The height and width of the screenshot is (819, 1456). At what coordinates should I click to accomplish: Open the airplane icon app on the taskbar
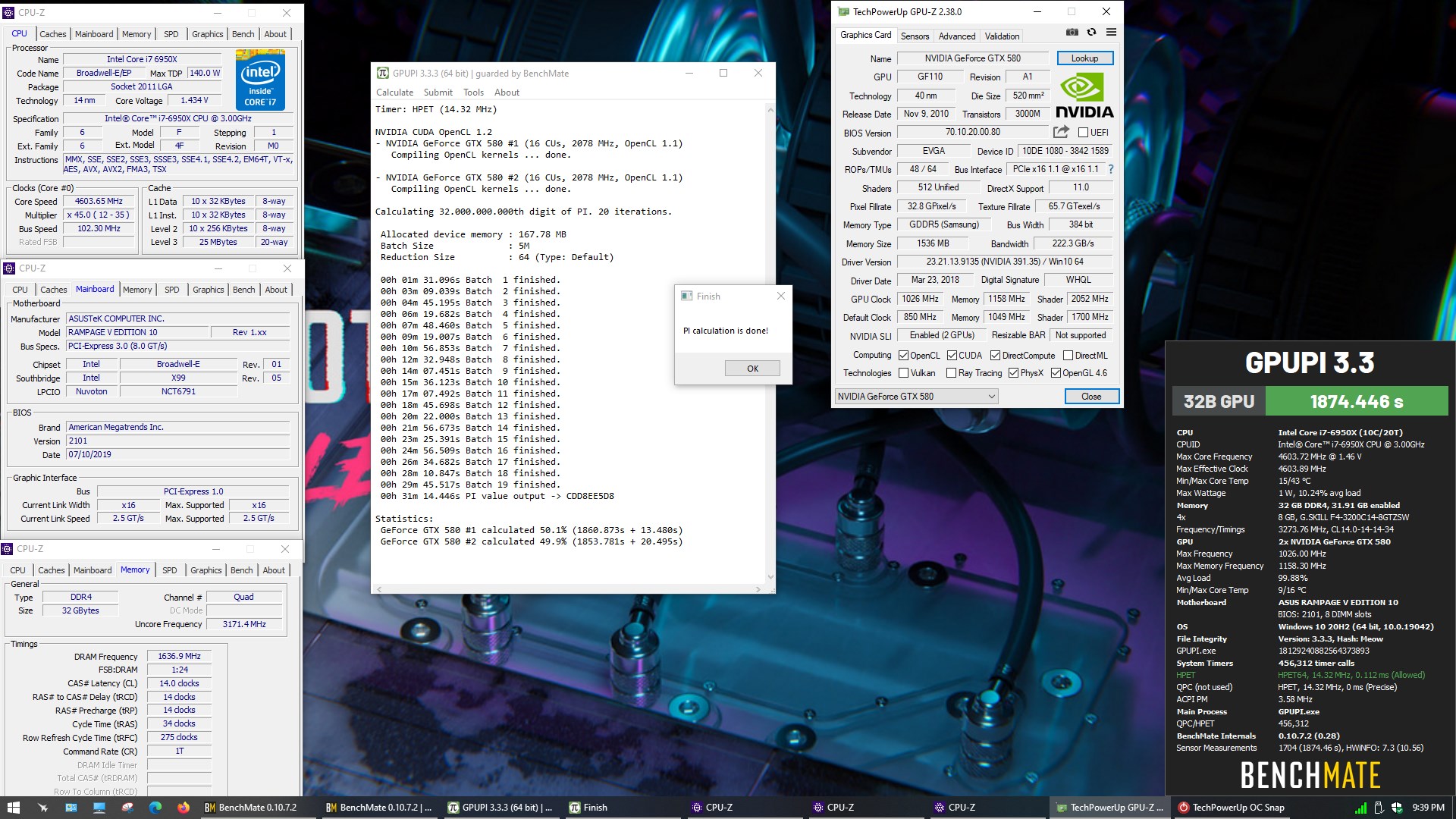(x=42, y=808)
